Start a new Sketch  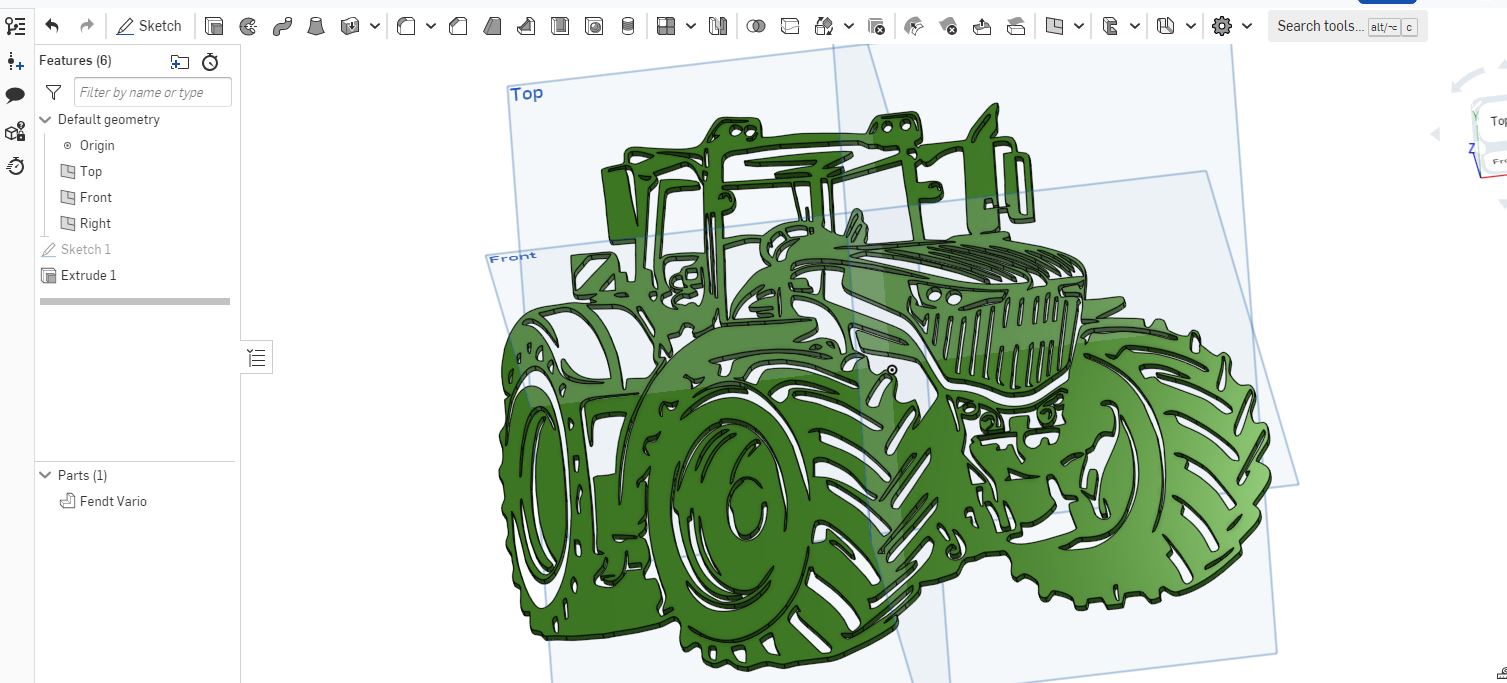pos(150,26)
